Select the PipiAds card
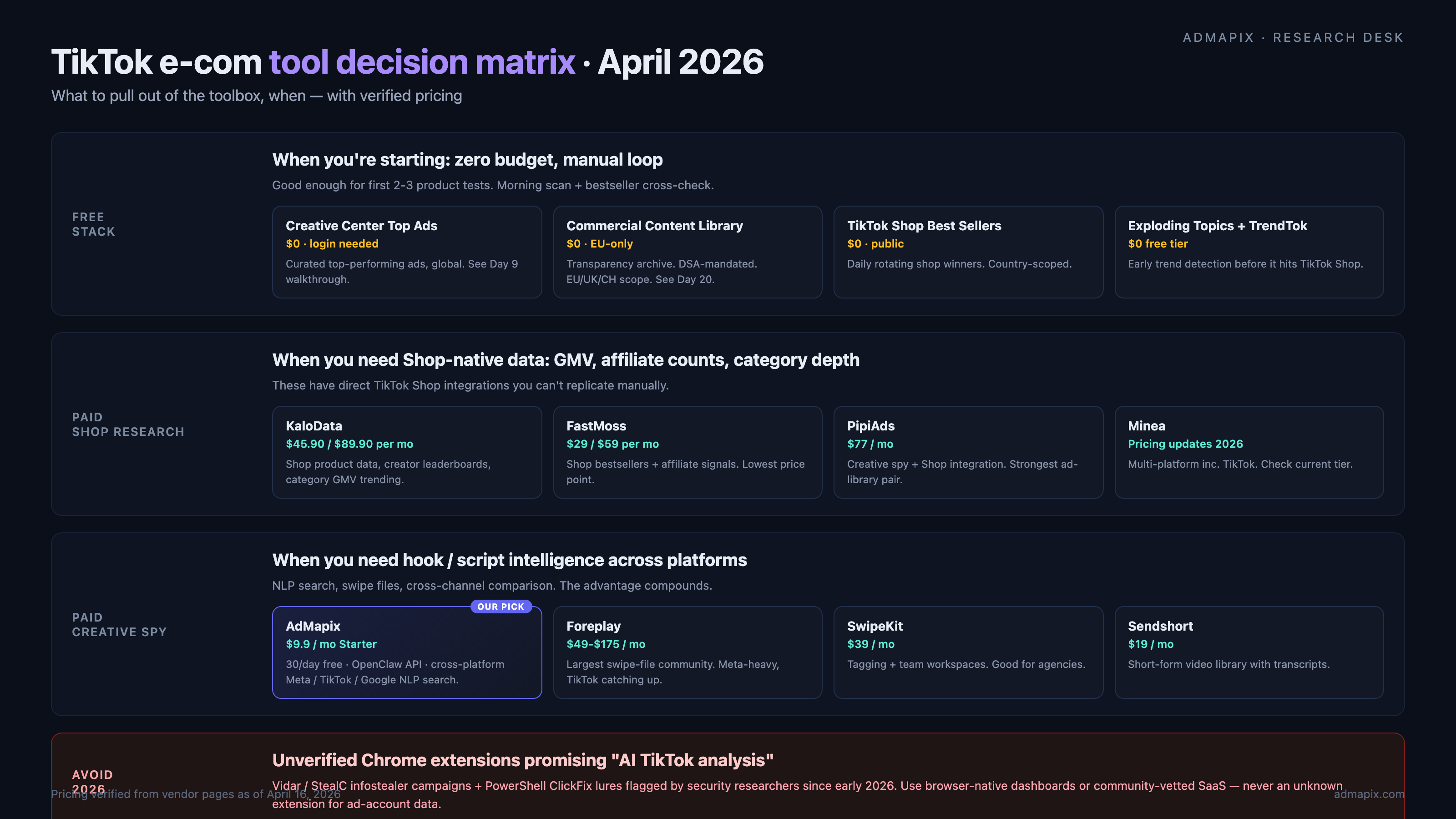 click(x=968, y=452)
